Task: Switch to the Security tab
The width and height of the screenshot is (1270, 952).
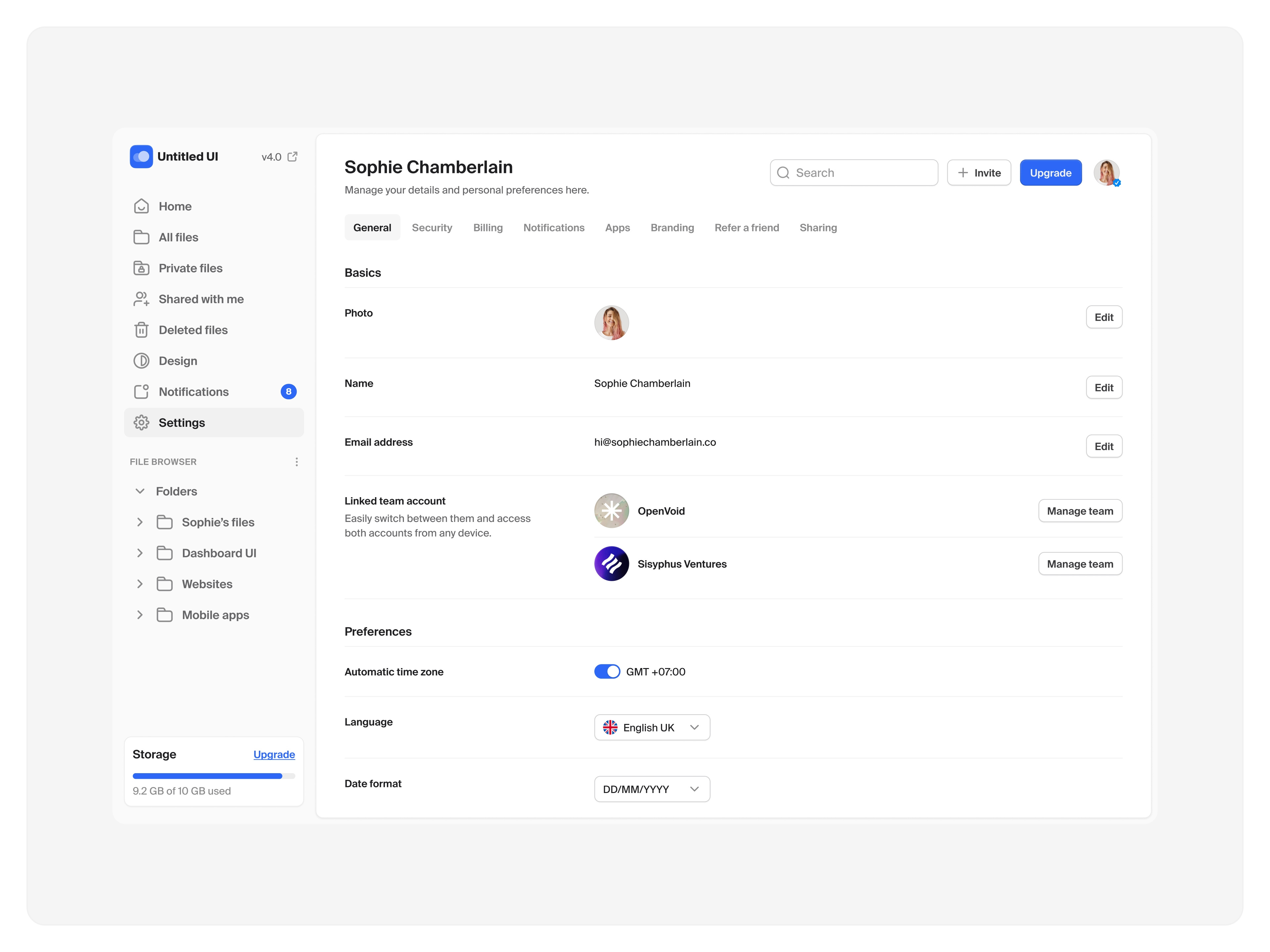Action: [432, 227]
